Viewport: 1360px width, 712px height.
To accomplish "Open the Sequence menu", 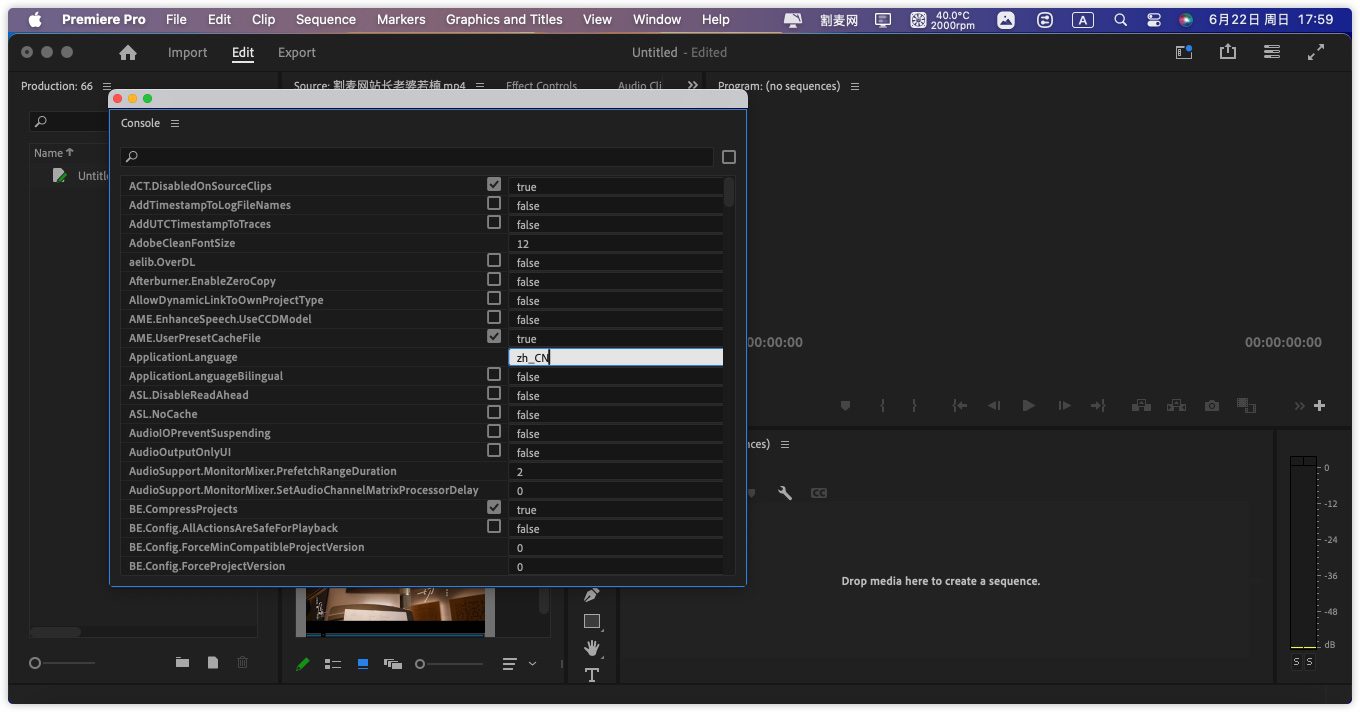I will (325, 19).
